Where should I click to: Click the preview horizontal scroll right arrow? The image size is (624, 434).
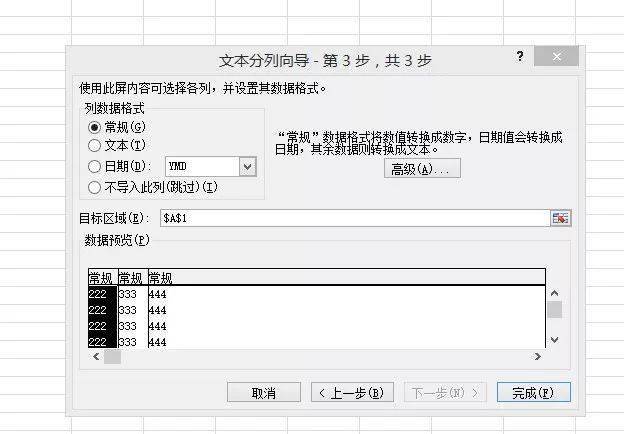[537, 357]
